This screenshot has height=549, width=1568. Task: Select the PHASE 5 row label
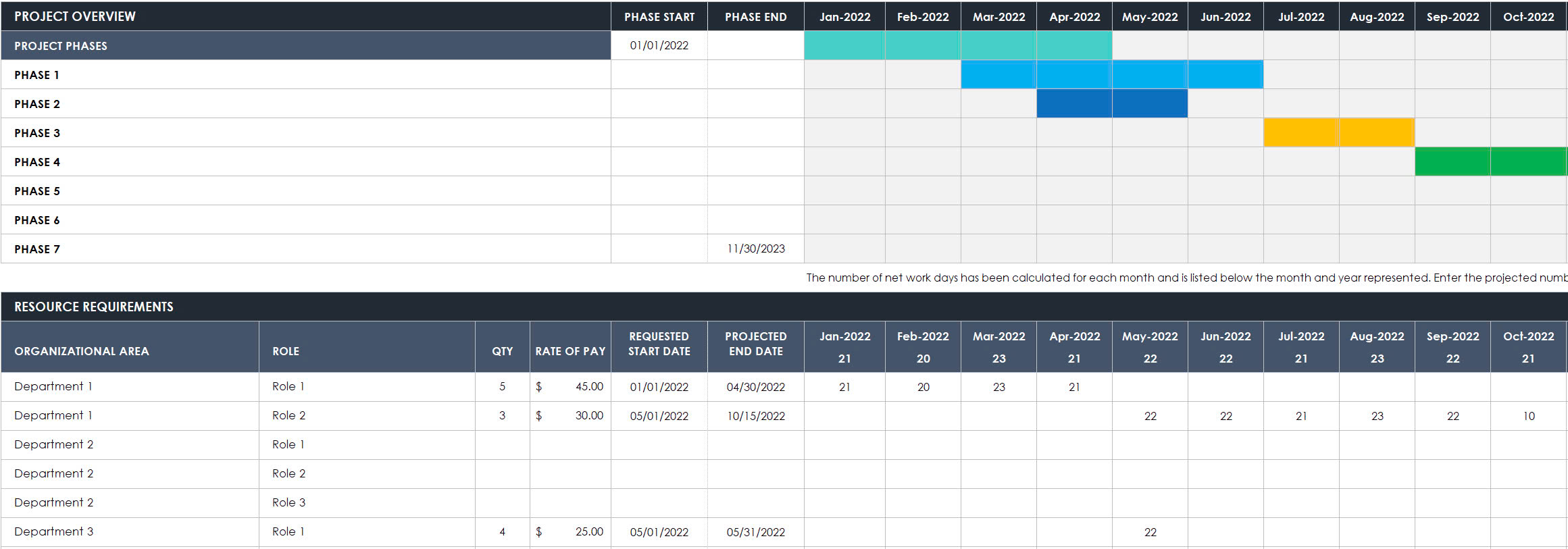[37, 191]
